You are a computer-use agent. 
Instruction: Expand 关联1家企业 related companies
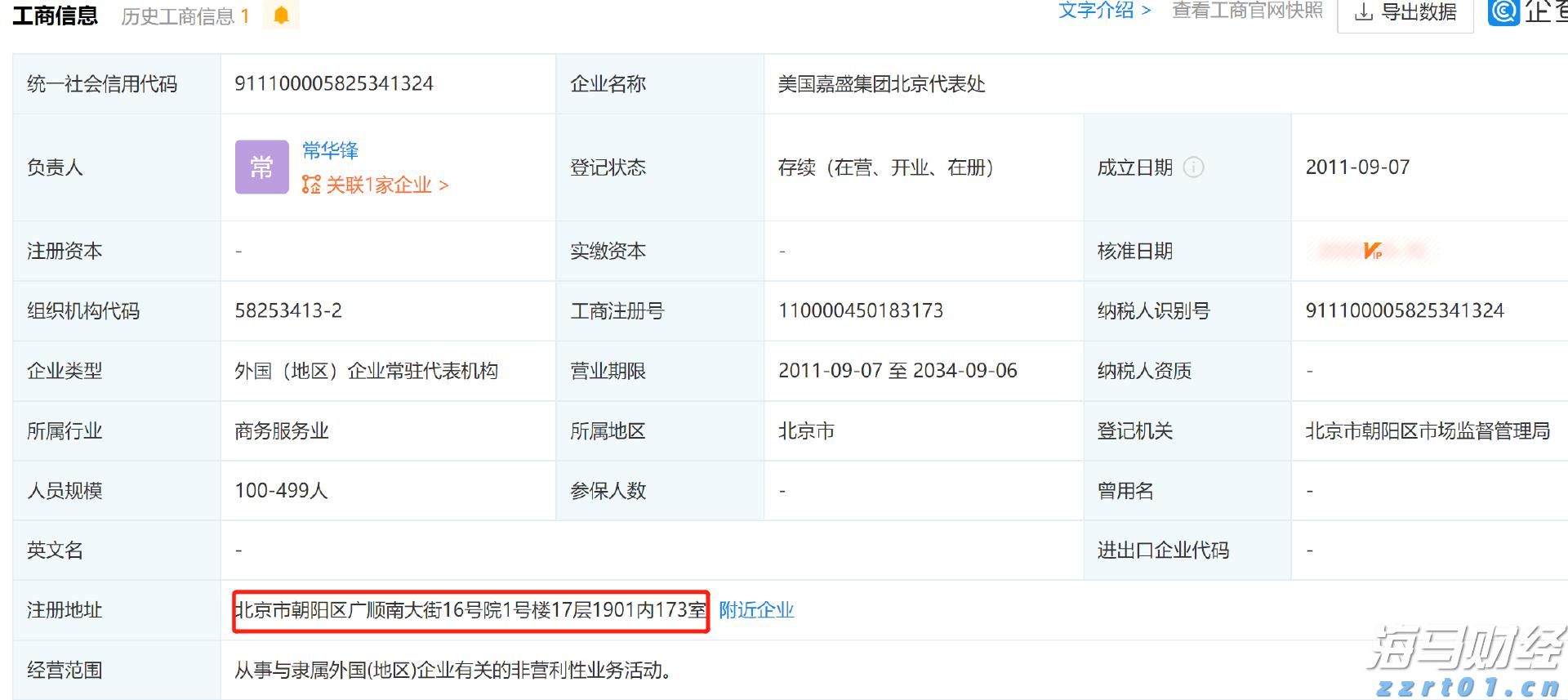coord(386,185)
